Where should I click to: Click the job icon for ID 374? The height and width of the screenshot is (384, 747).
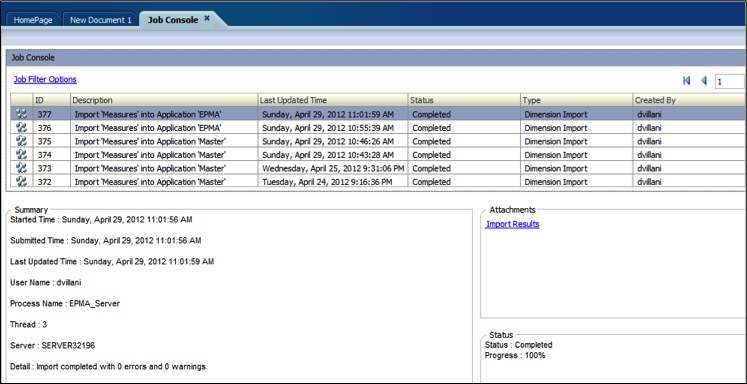[x=21, y=154]
